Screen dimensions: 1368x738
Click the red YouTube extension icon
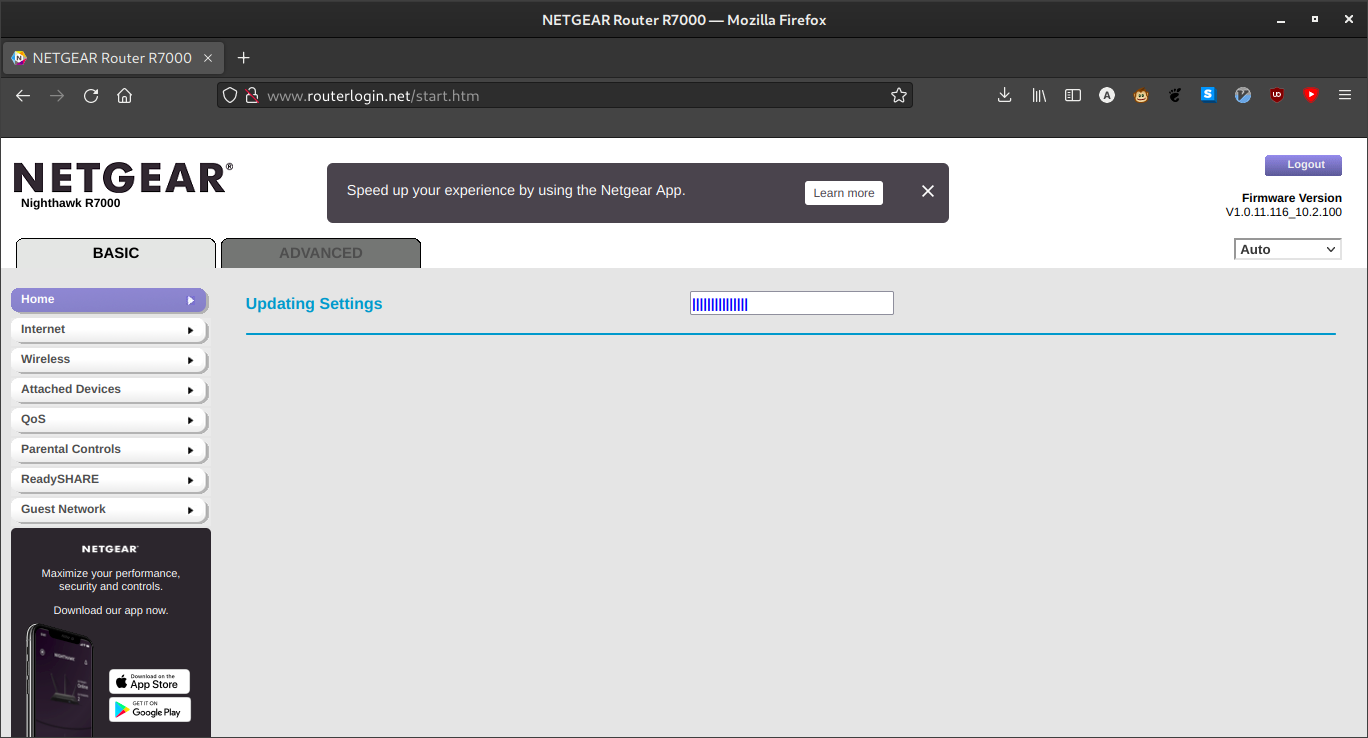[x=1311, y=95]
